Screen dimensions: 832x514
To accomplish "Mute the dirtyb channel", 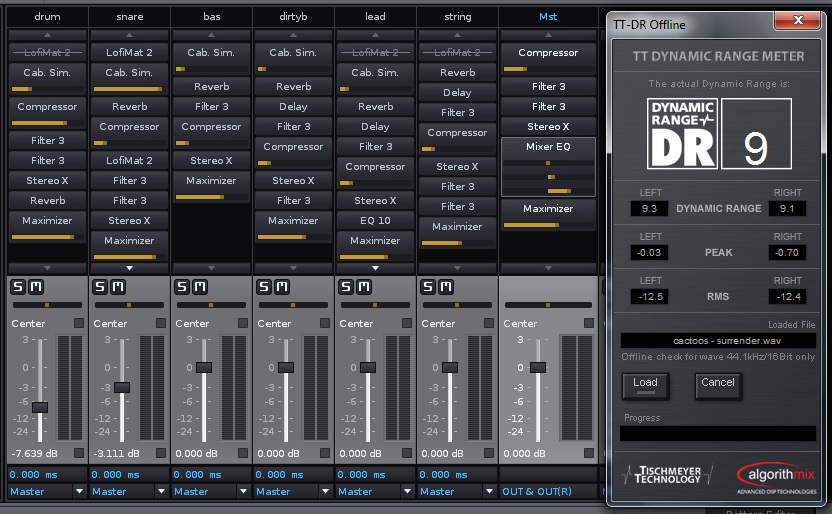I will pos(282,287).
